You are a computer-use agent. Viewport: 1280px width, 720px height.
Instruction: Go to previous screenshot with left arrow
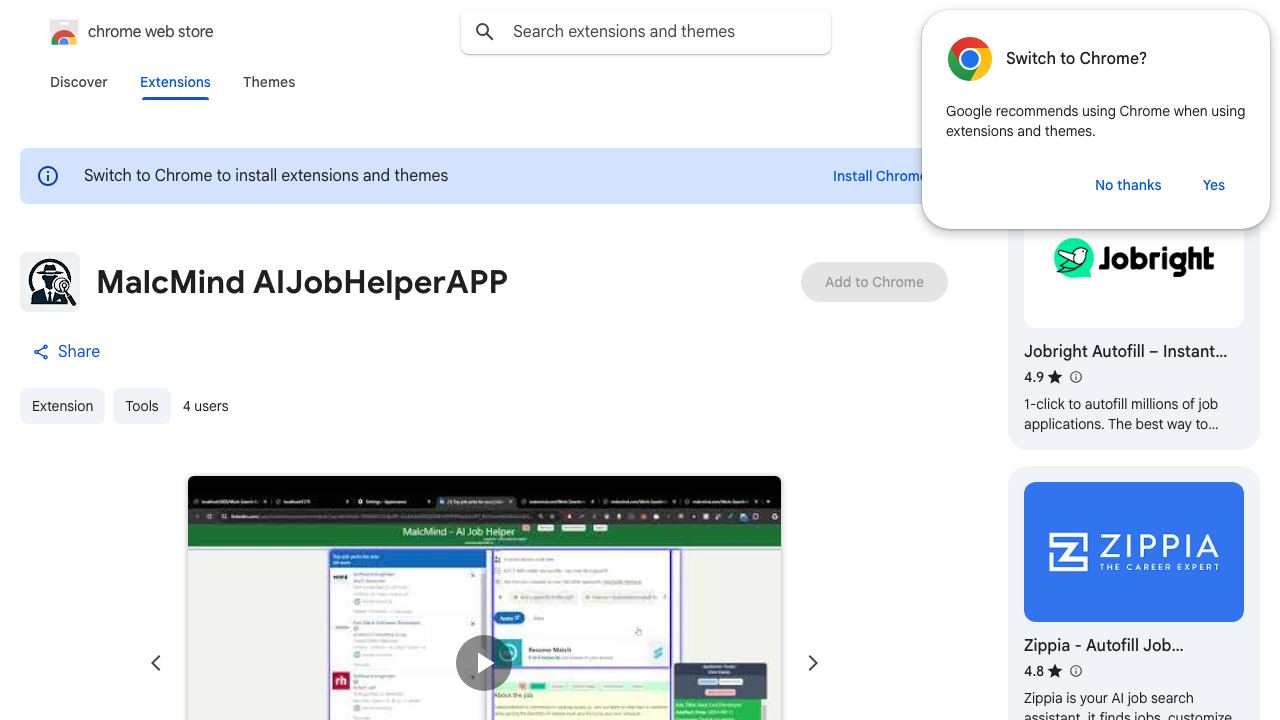pyautogui.click(x=156, y=663)
